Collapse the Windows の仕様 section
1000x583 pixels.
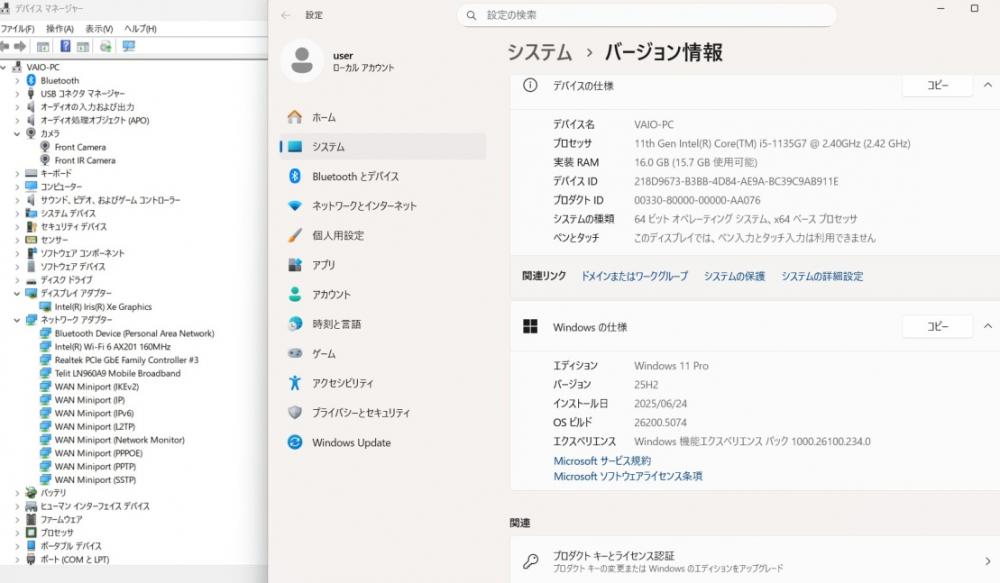pyautogui.click(x=987, y=326)
